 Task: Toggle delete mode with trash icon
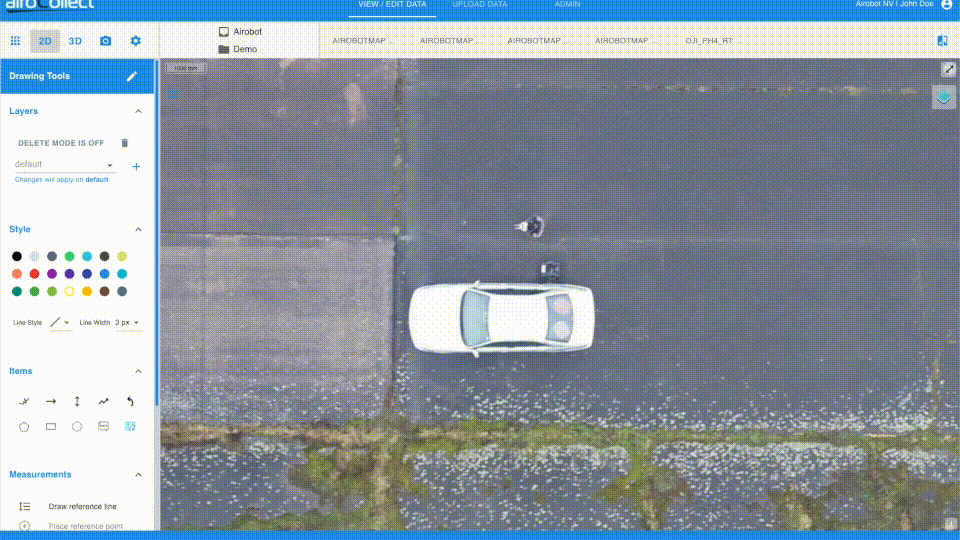[x=125, y=143]
